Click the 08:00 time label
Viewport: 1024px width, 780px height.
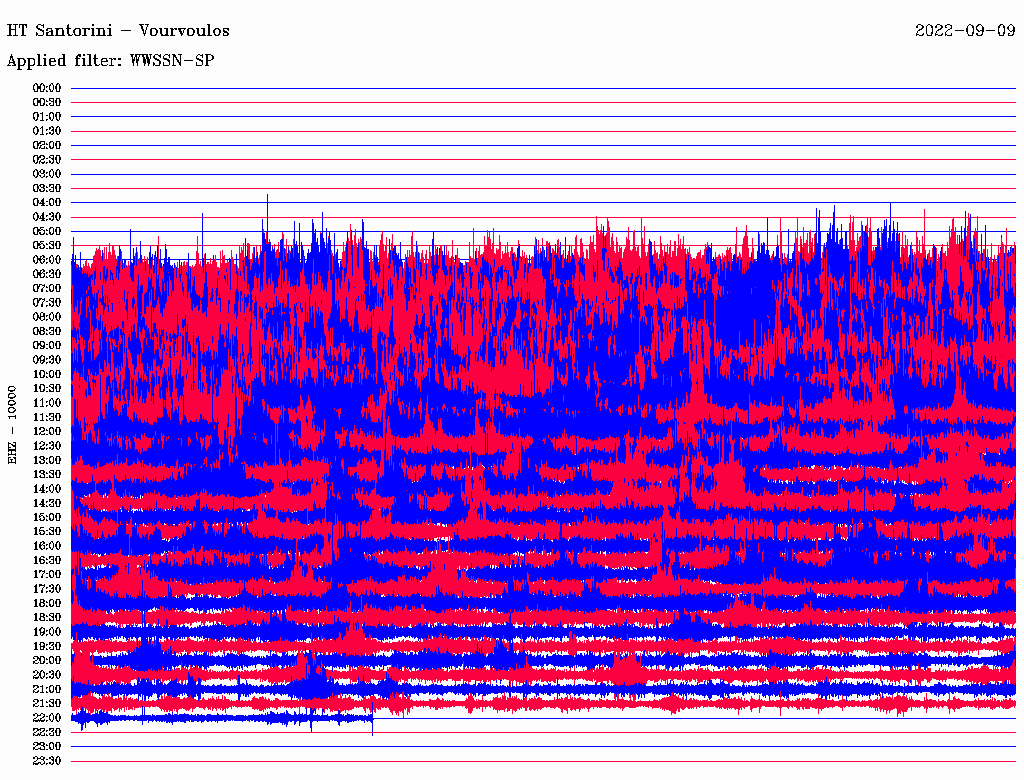[x=47, y=317]
